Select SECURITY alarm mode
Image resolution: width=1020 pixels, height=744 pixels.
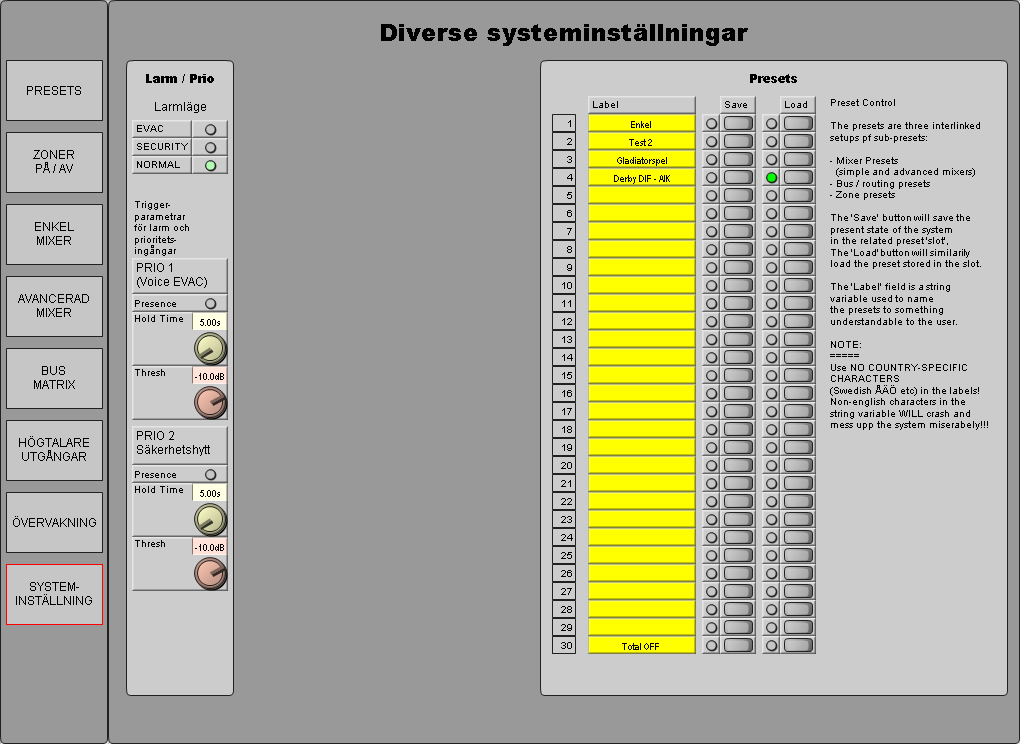coord(210,147)
